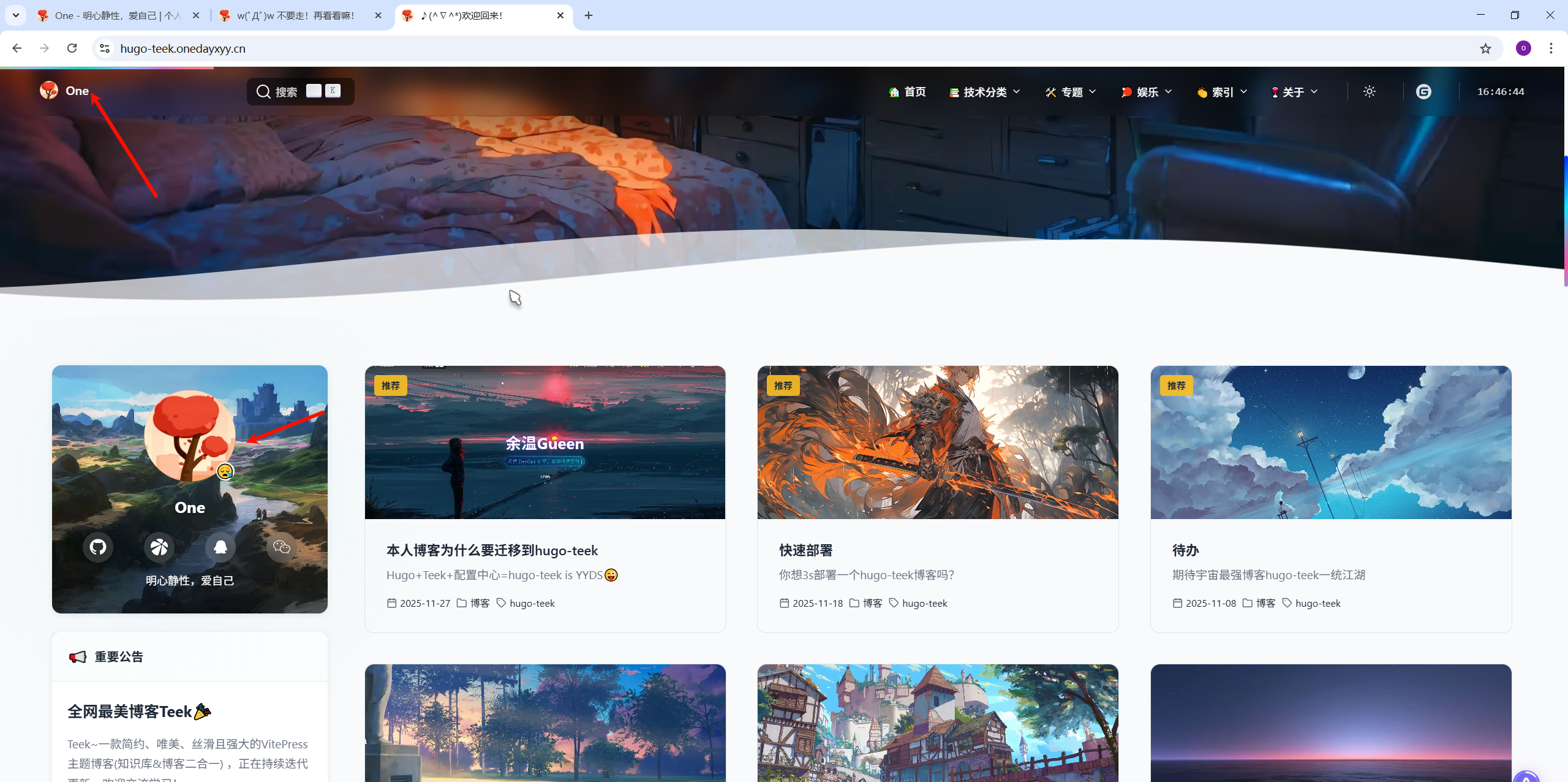Expand the 技术分类 dropdown menu
This screenshot has height=782, width=1568.
985,92
